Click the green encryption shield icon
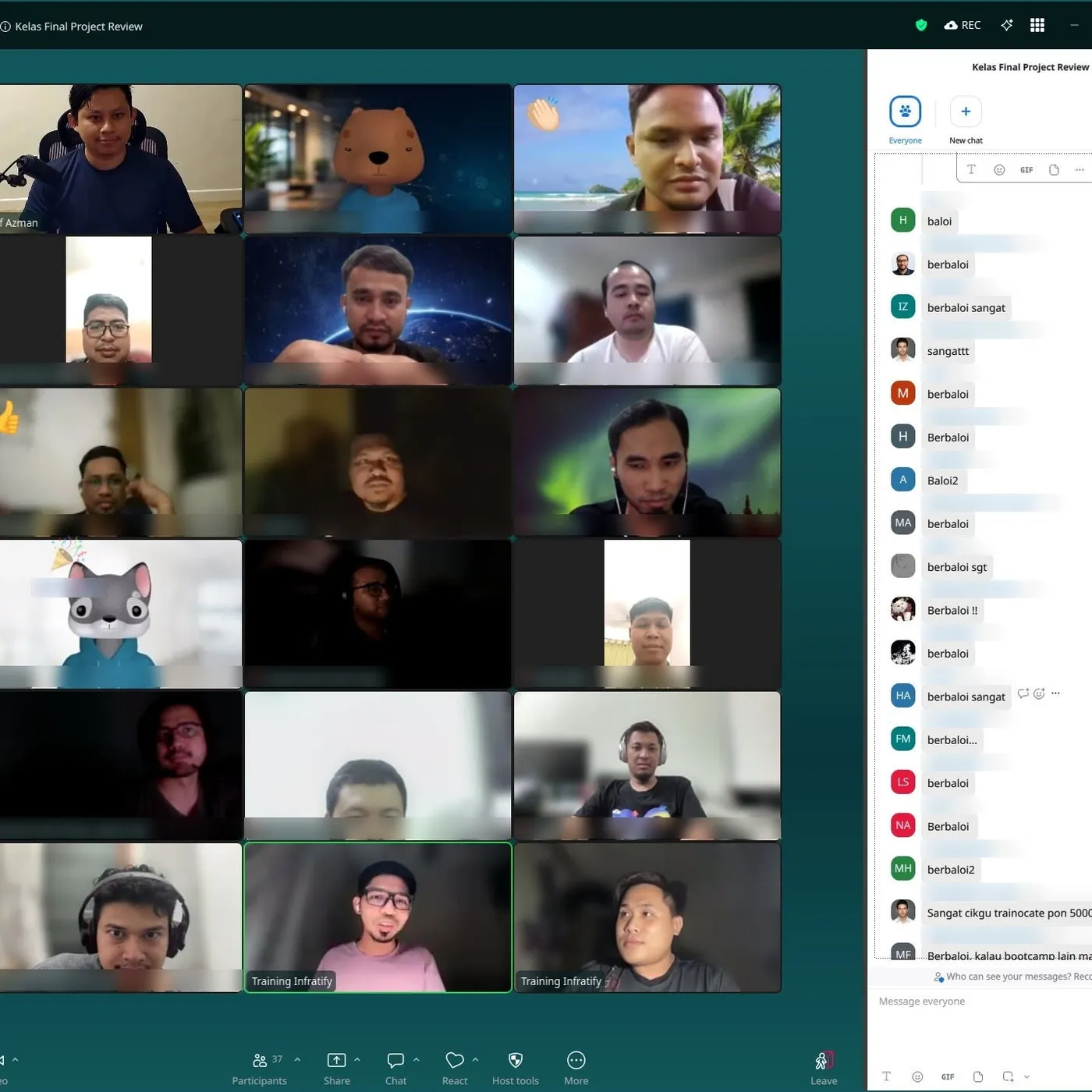The image size is (1092, 1092). coord(921,25)
